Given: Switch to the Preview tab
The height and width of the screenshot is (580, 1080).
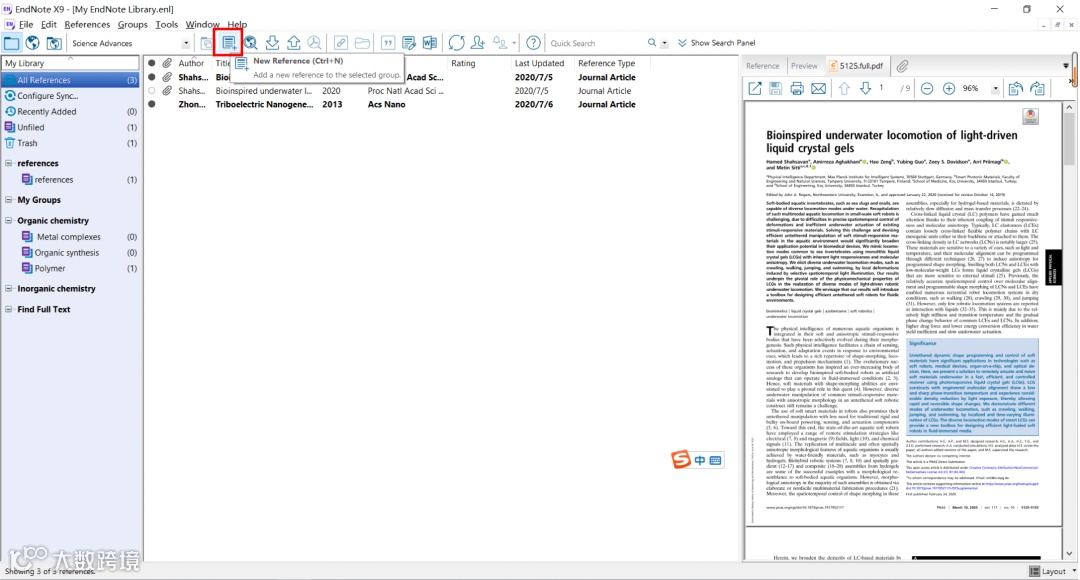Looking at the screenshot, I should [804, 65].
